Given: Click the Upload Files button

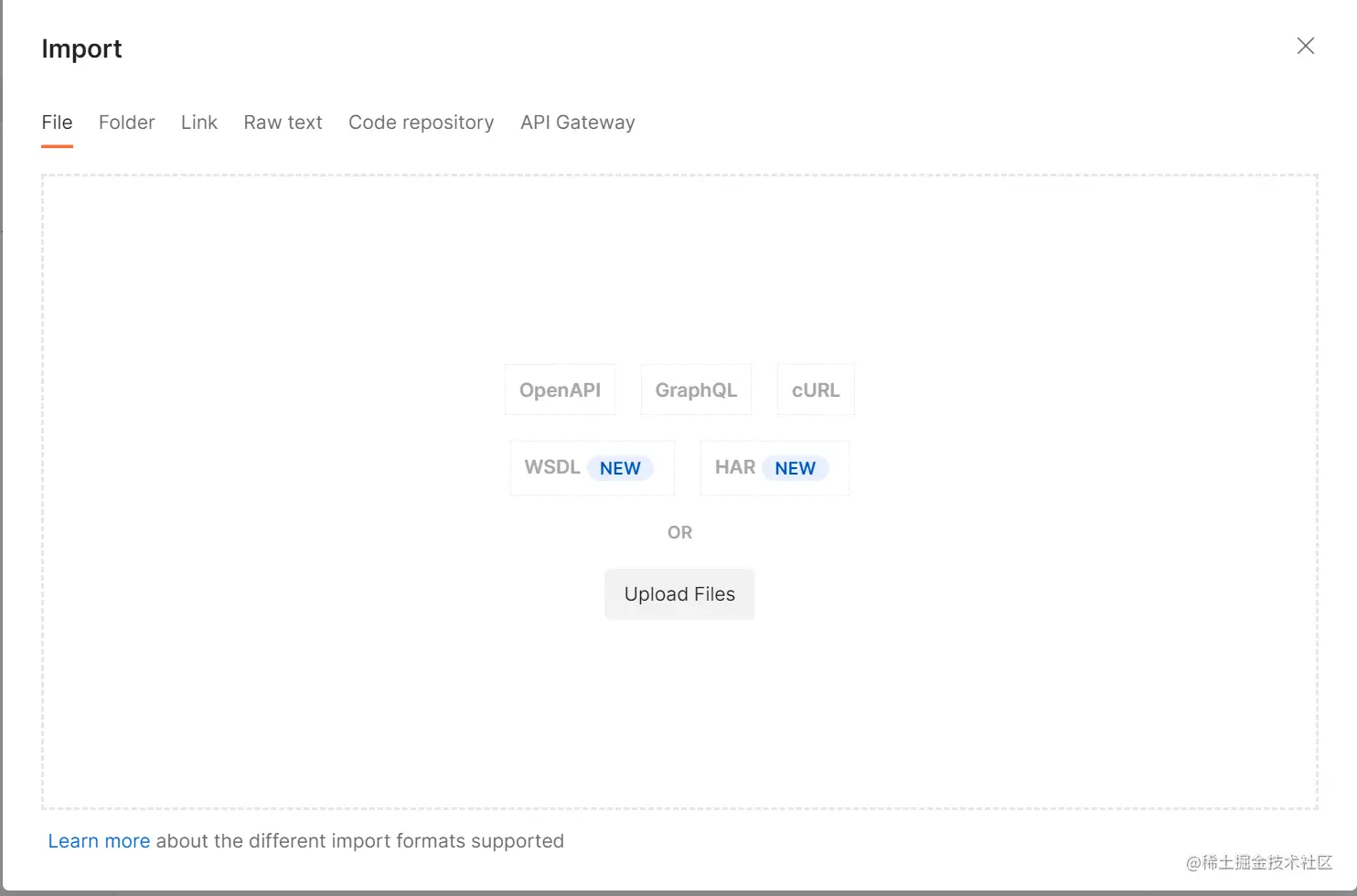Looking at the screenshot, I should 679,594.
